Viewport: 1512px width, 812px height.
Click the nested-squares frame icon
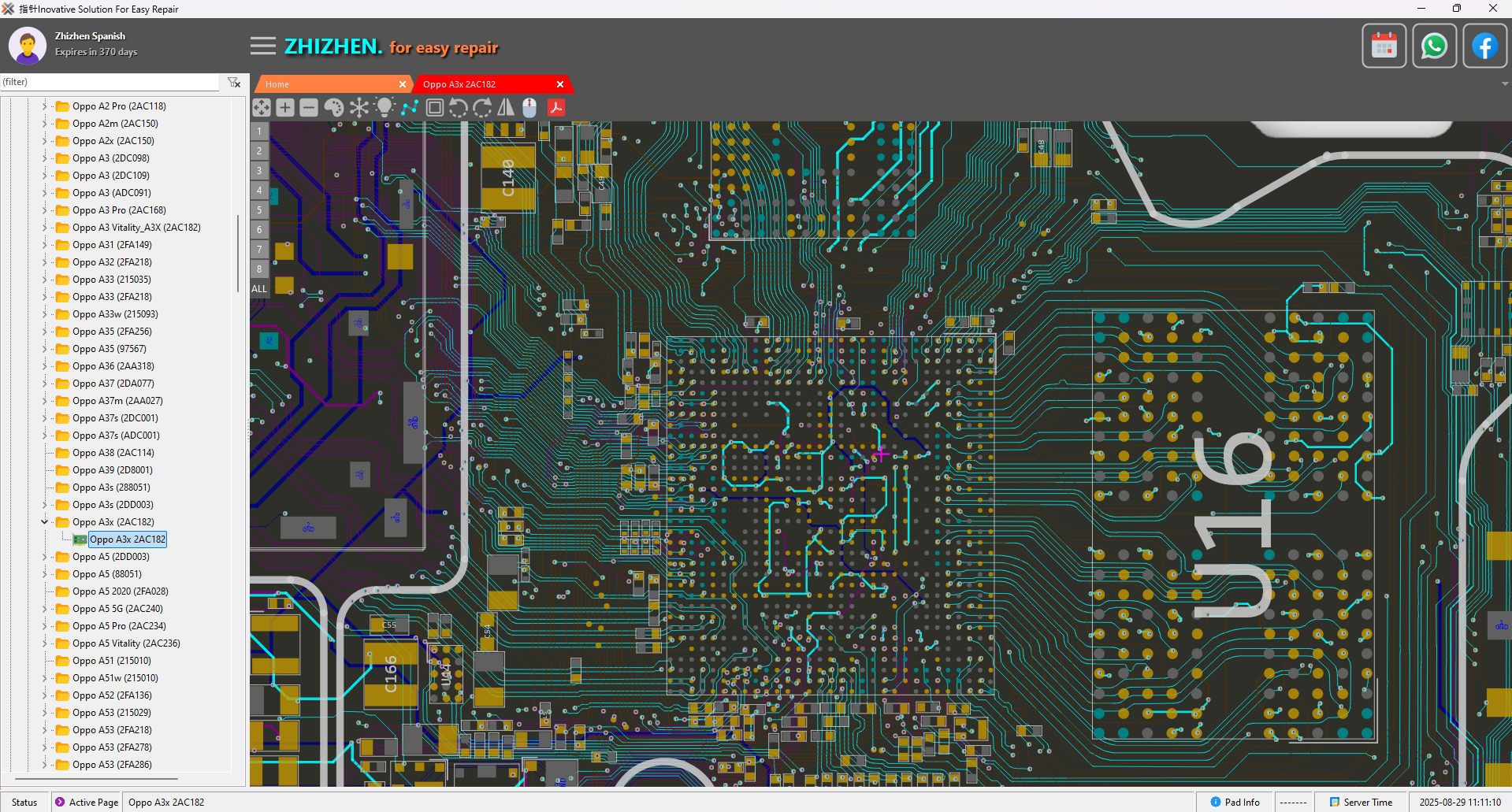click(434, 108)
